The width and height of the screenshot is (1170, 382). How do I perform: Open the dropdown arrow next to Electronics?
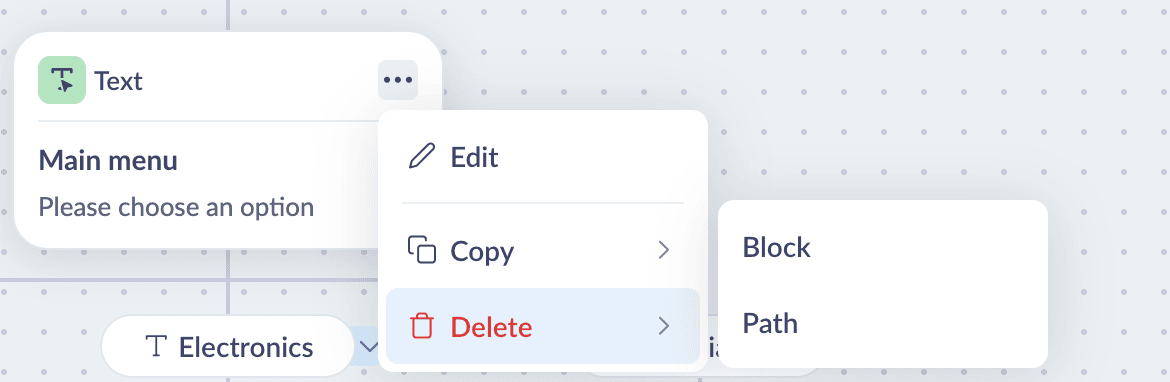click(367, 346)
